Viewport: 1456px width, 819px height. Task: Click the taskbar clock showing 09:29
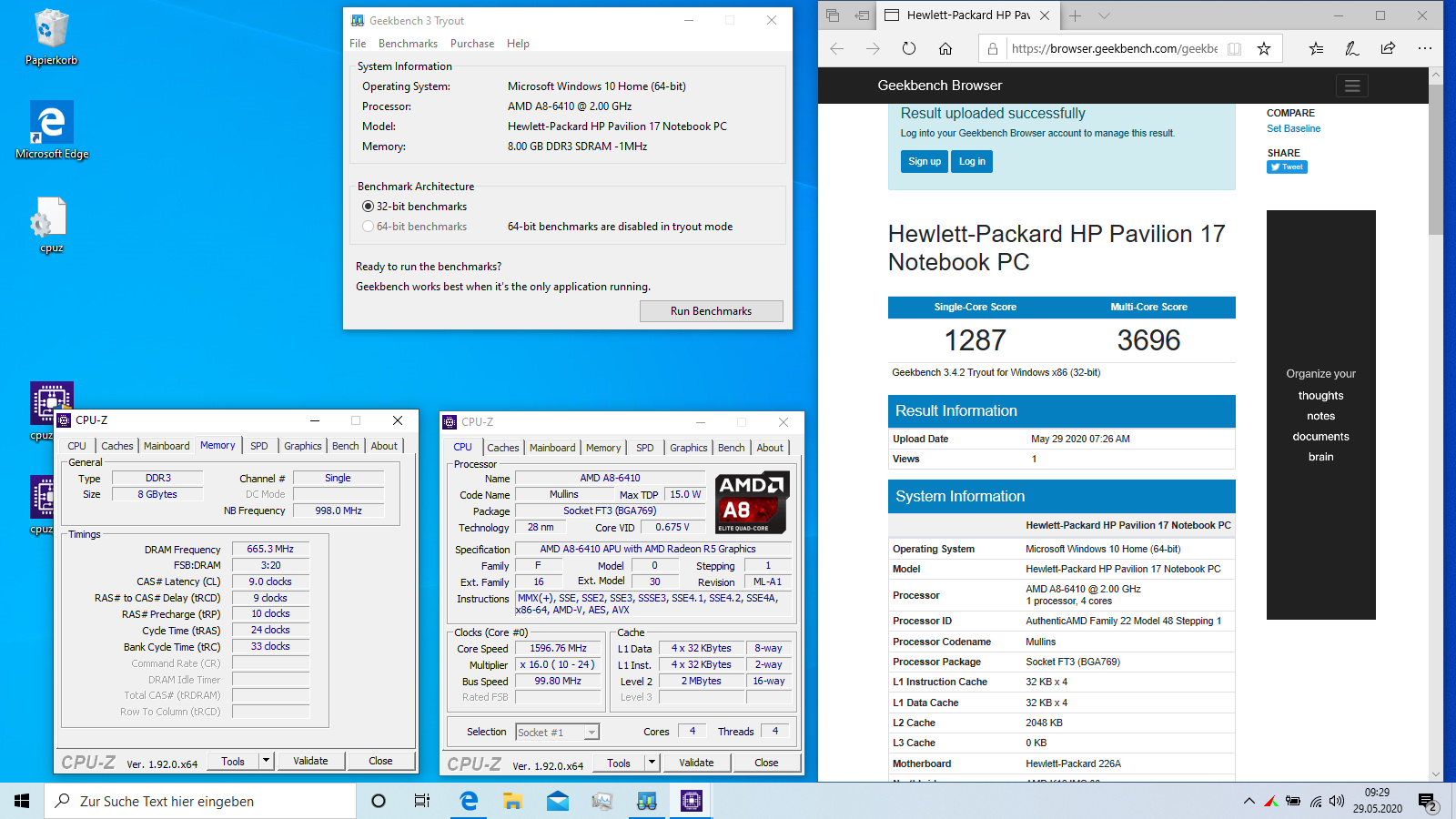point(1377,801)
